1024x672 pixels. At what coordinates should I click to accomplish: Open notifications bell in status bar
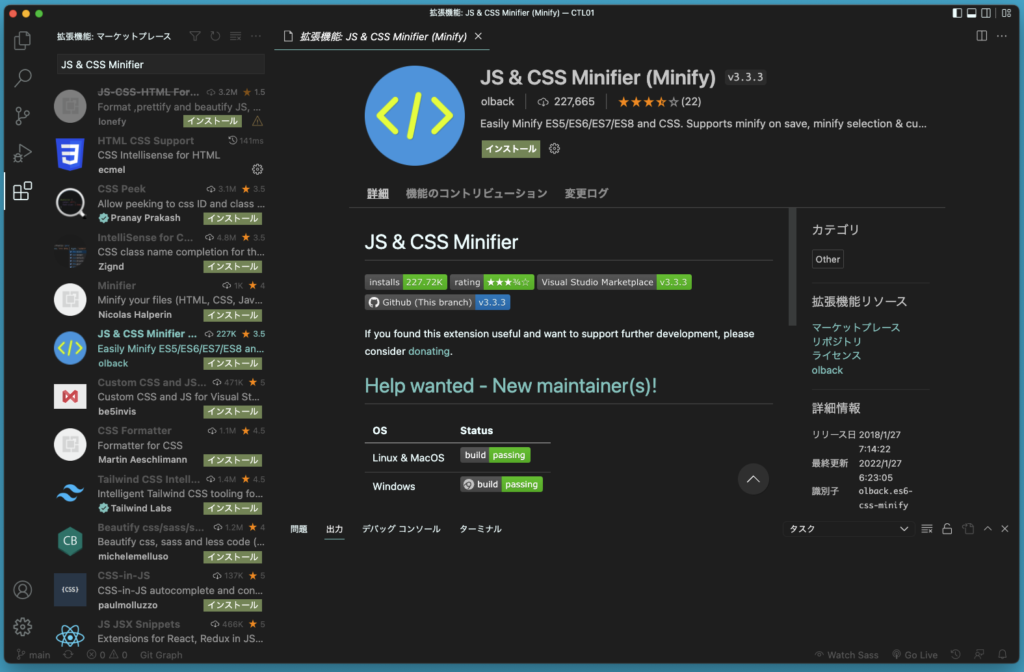tap(1002, 654)
